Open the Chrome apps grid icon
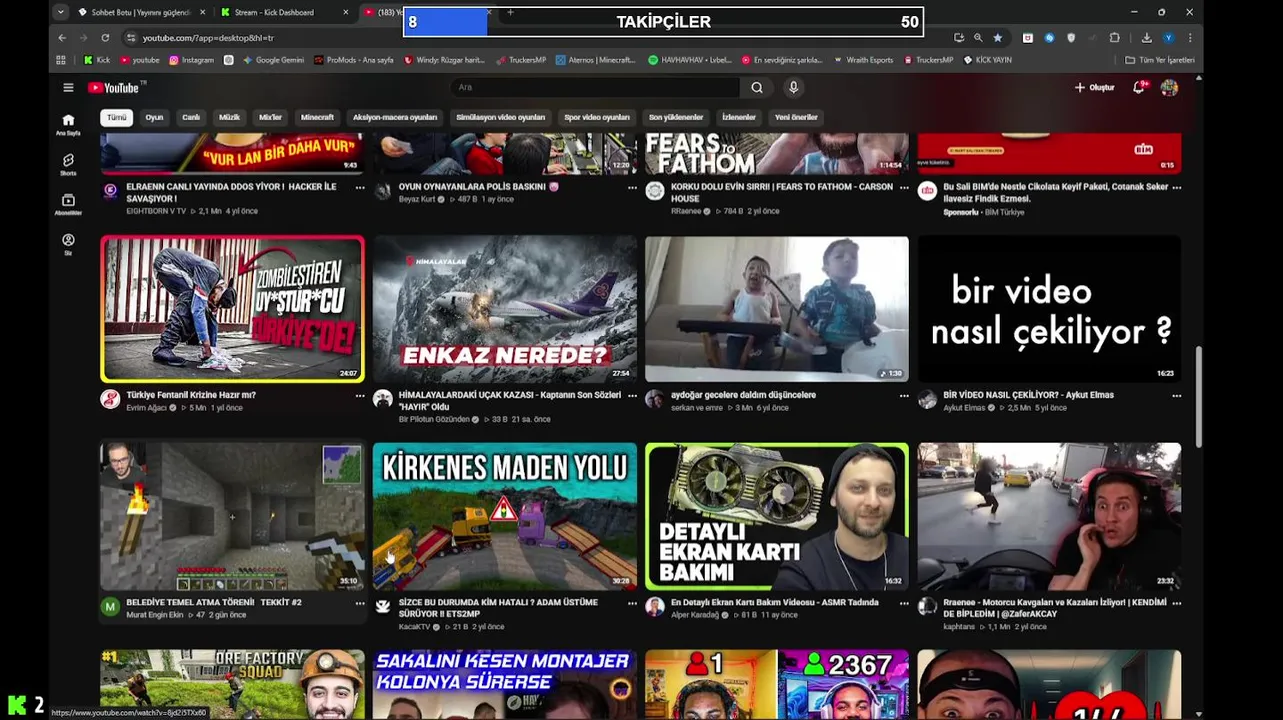 (61, 60)
